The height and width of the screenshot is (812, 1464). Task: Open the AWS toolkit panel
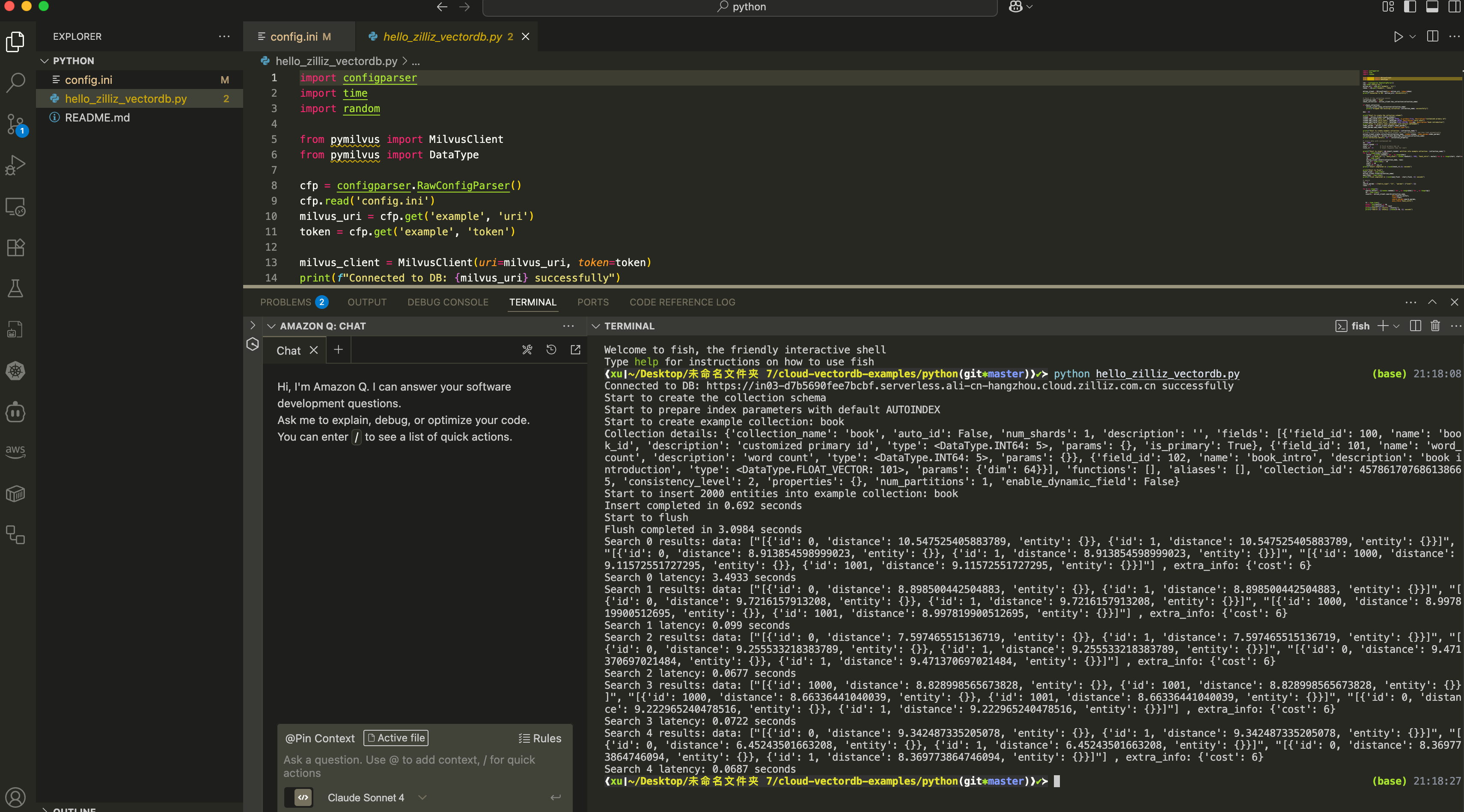15,451
